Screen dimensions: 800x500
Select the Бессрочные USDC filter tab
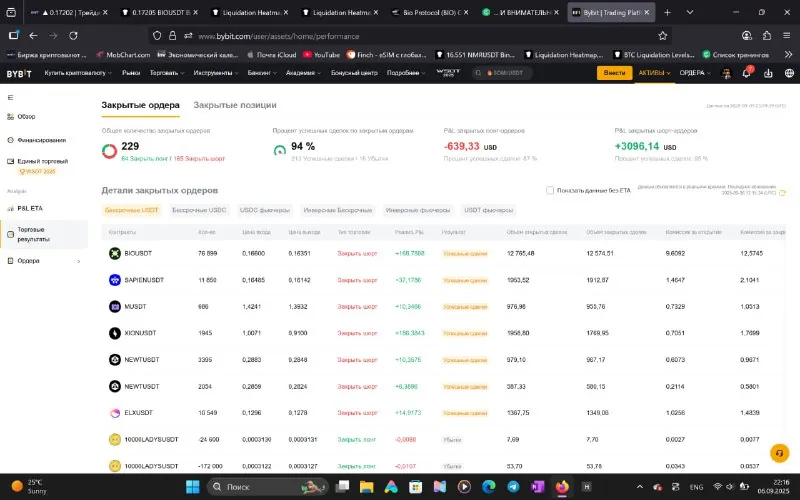199,210
